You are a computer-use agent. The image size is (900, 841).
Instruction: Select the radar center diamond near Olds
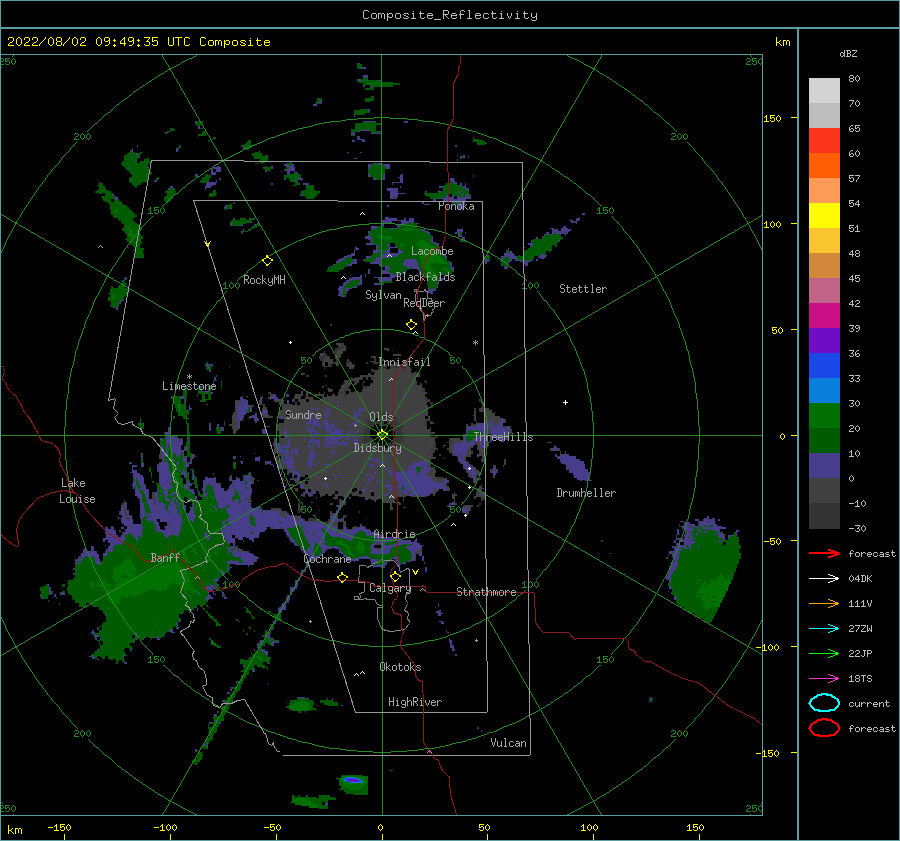click(x=382, y=435)
